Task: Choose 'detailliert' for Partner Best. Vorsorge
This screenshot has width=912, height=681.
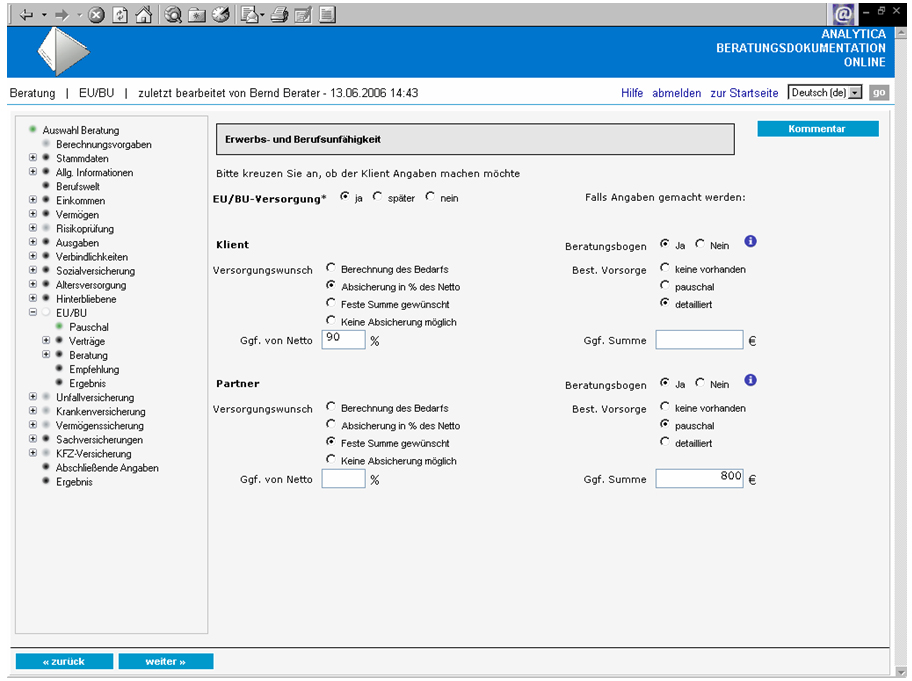Action: tap(665, 442)
